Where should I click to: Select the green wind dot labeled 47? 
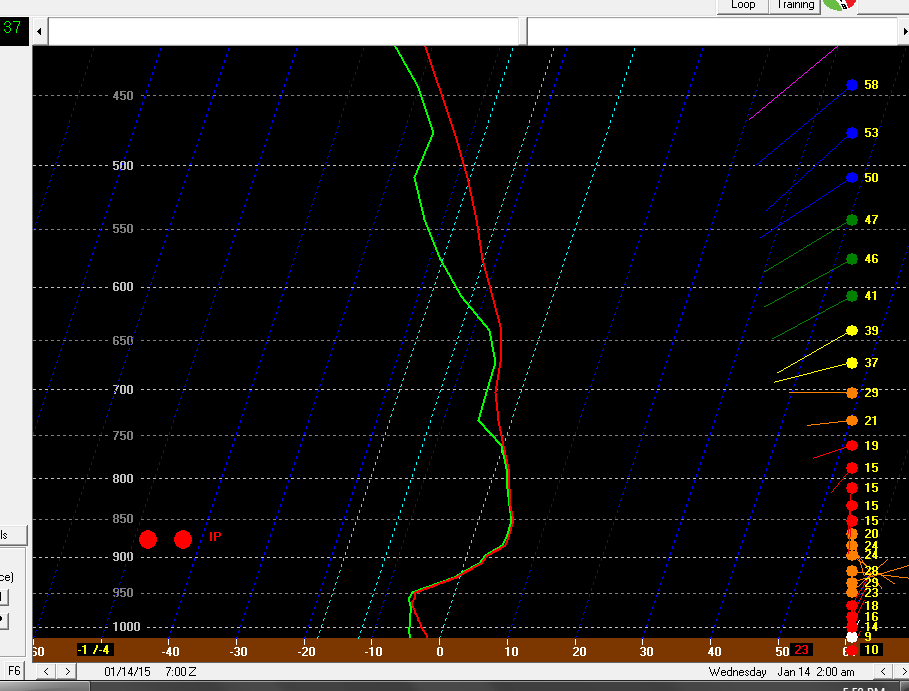tap(852, 220)
